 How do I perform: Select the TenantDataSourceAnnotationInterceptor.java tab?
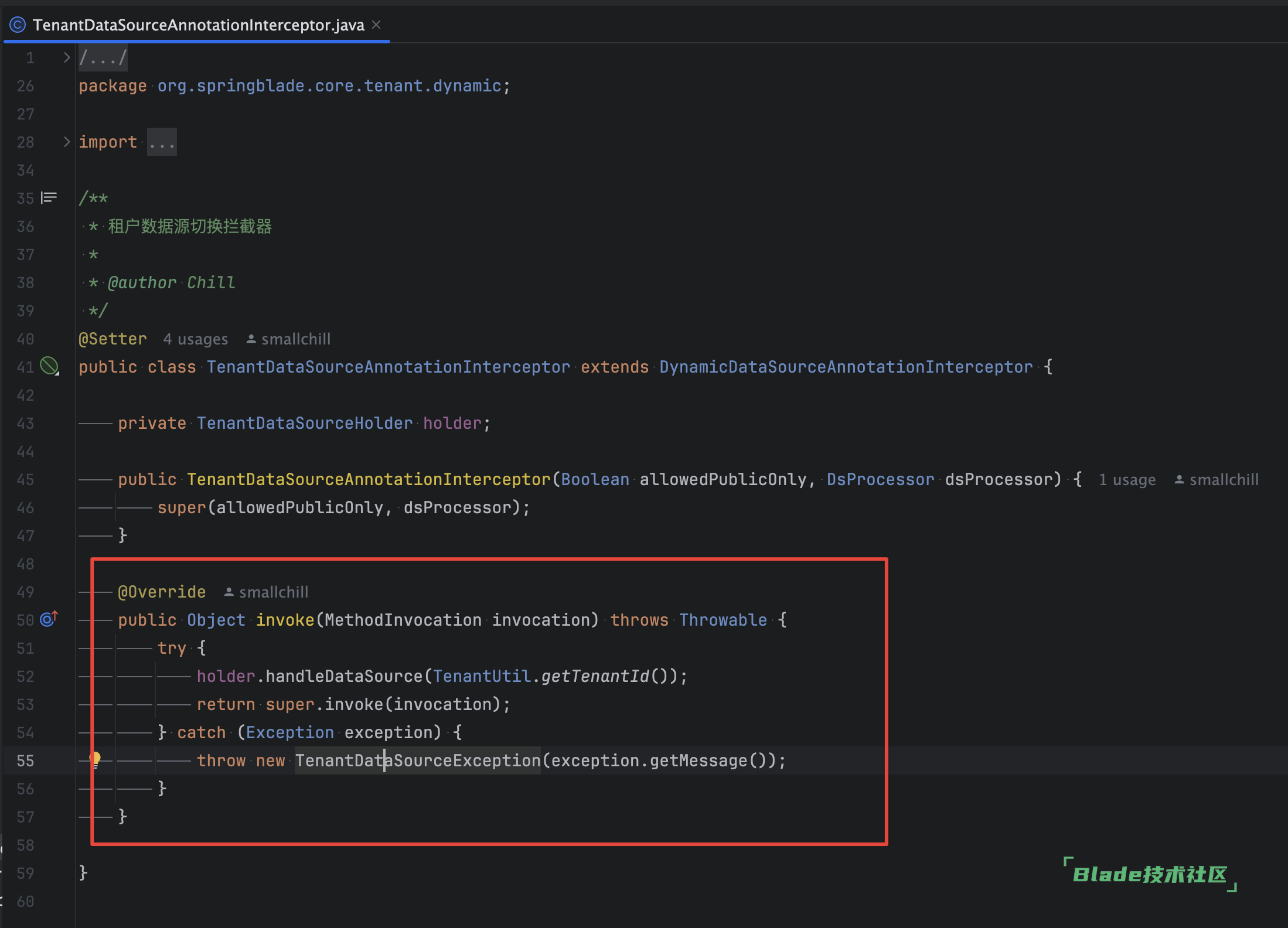tap(198, 25)
